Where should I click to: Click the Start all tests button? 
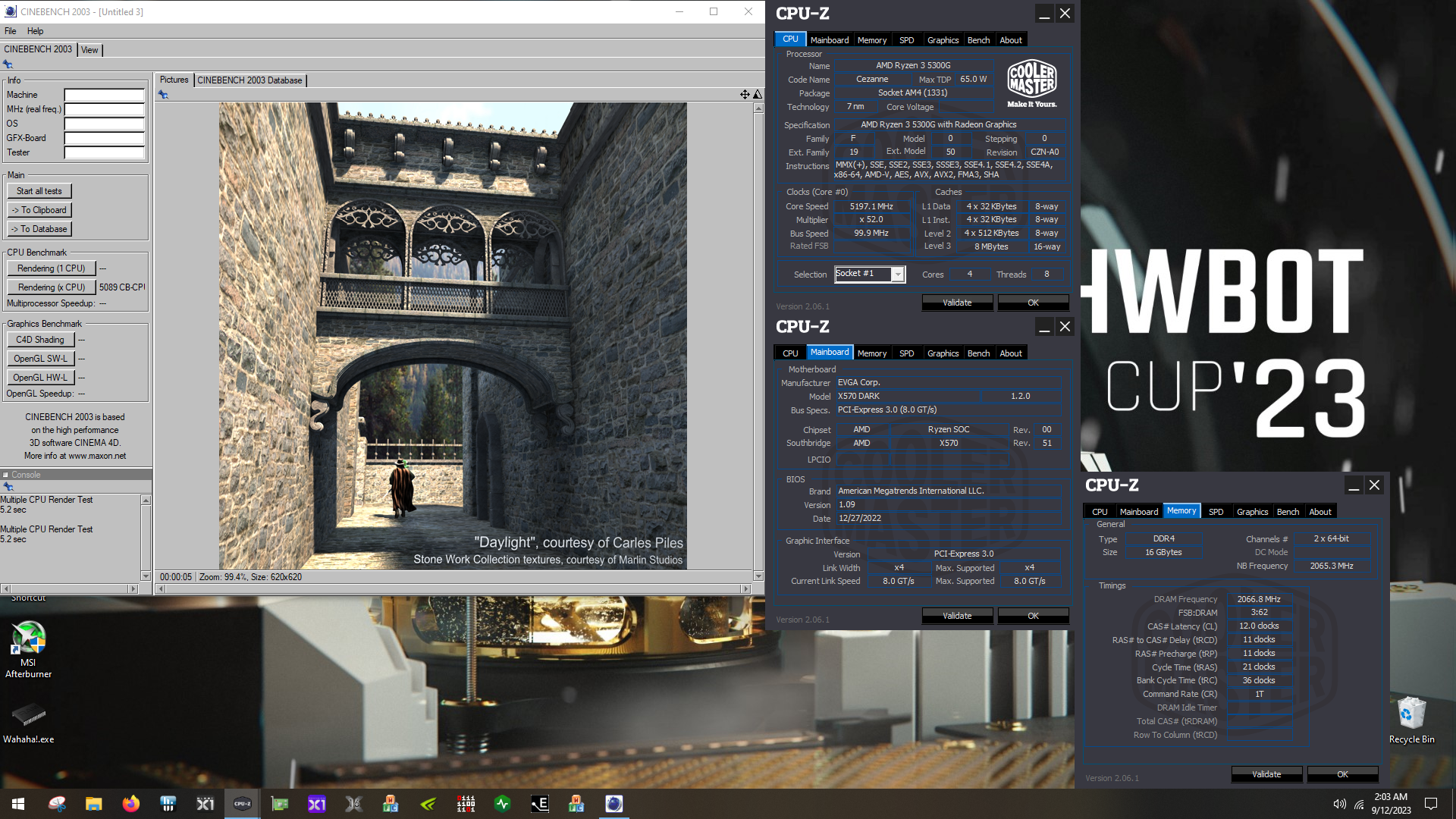[x=39, y=191]
